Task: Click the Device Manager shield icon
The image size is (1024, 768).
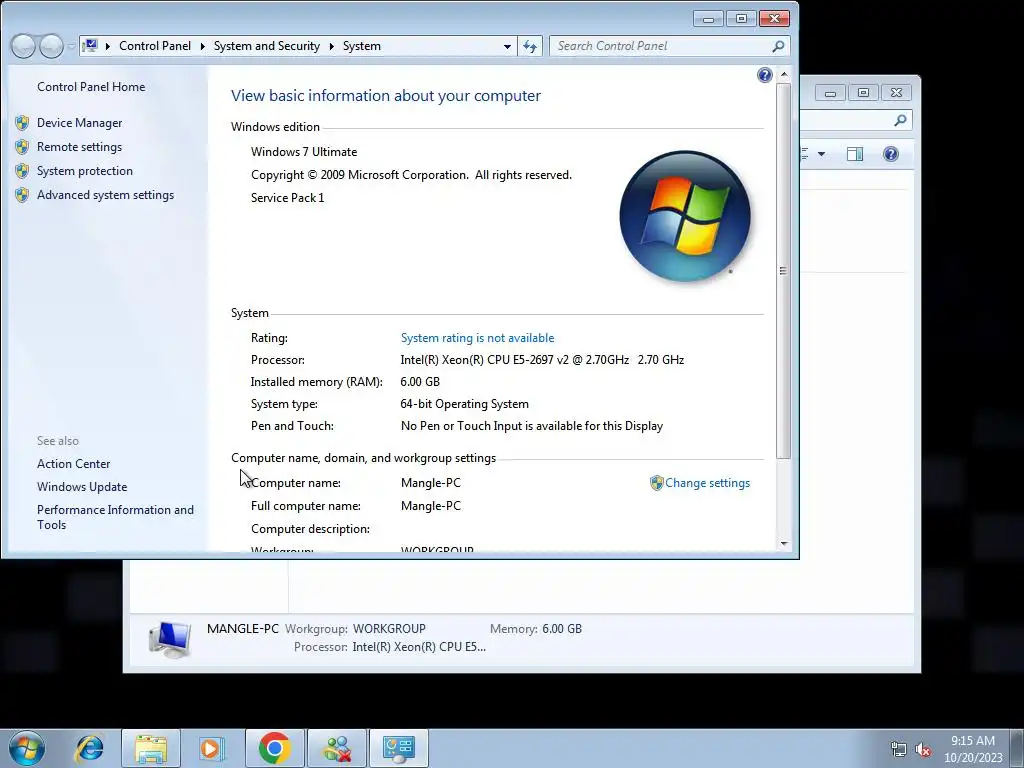Action: (x=22, y=123)
